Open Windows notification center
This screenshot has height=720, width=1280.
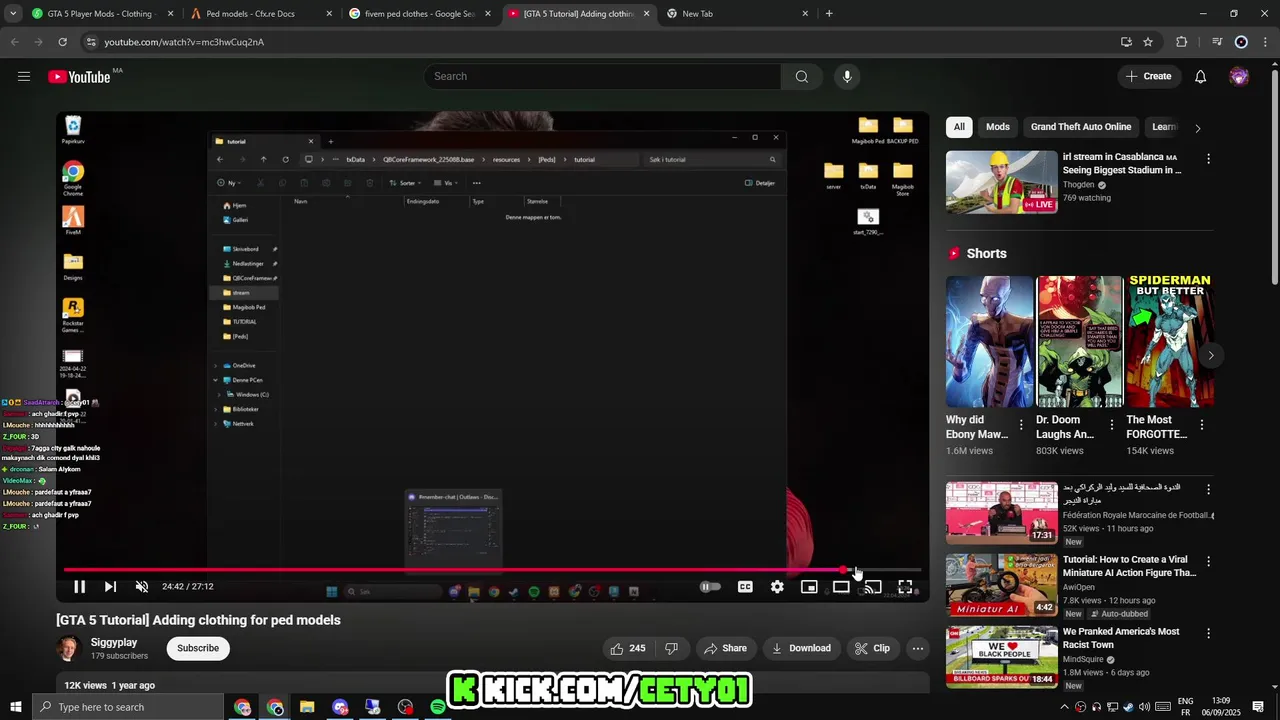point(1259,707)
